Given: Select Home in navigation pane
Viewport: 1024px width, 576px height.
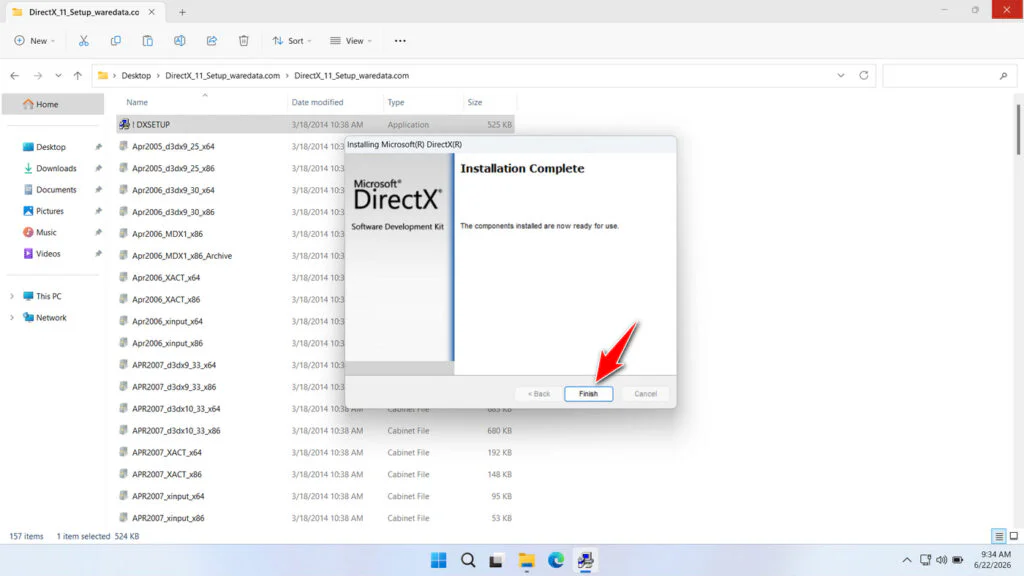Looking at the screenshot, I should pyautogui.click(x=53, y=104).
